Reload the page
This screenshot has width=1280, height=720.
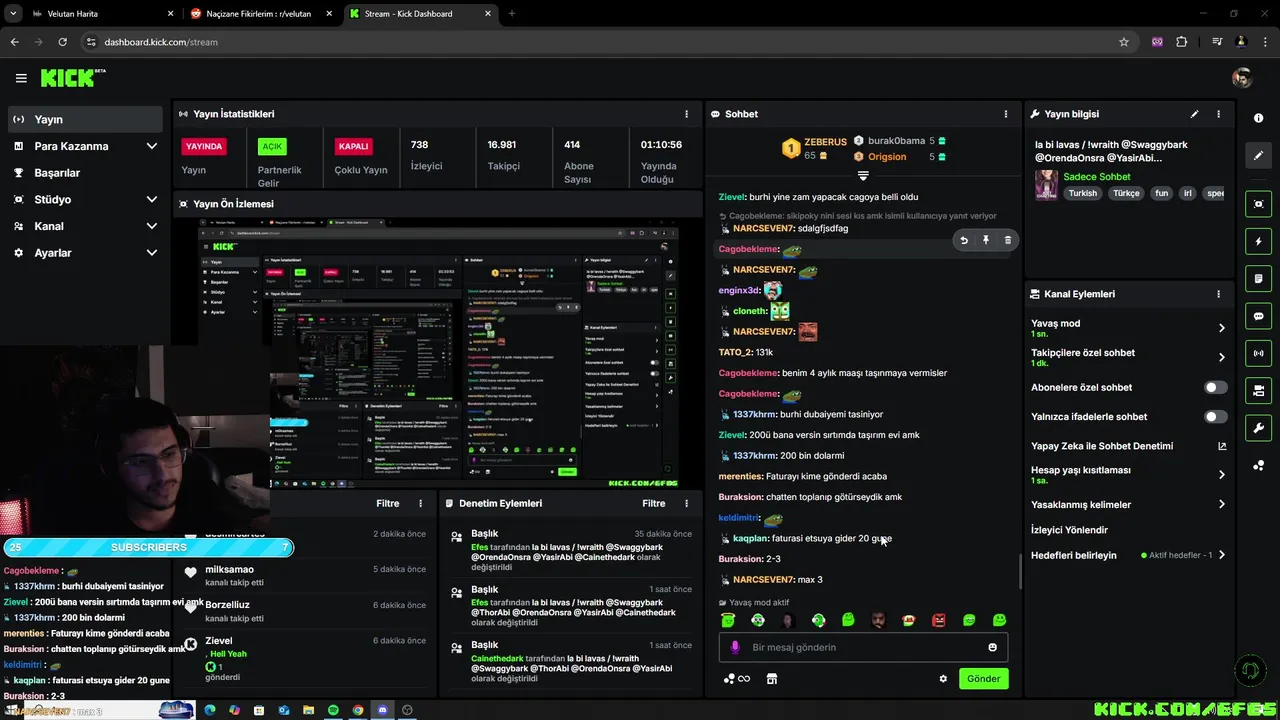tap(62, 42)
